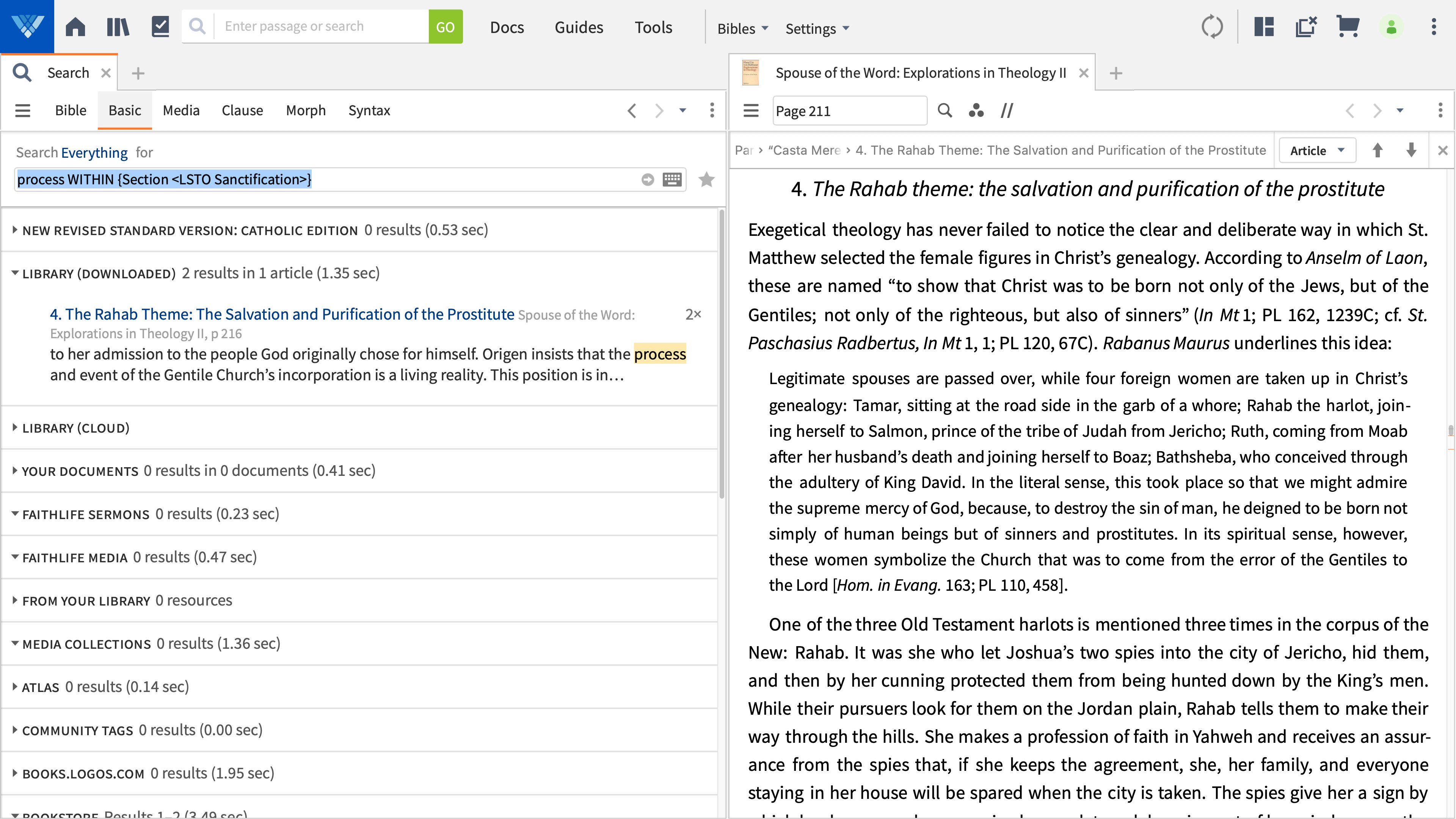
Task: Collapse Media Collections section
Action: click(x=15, y=643)
